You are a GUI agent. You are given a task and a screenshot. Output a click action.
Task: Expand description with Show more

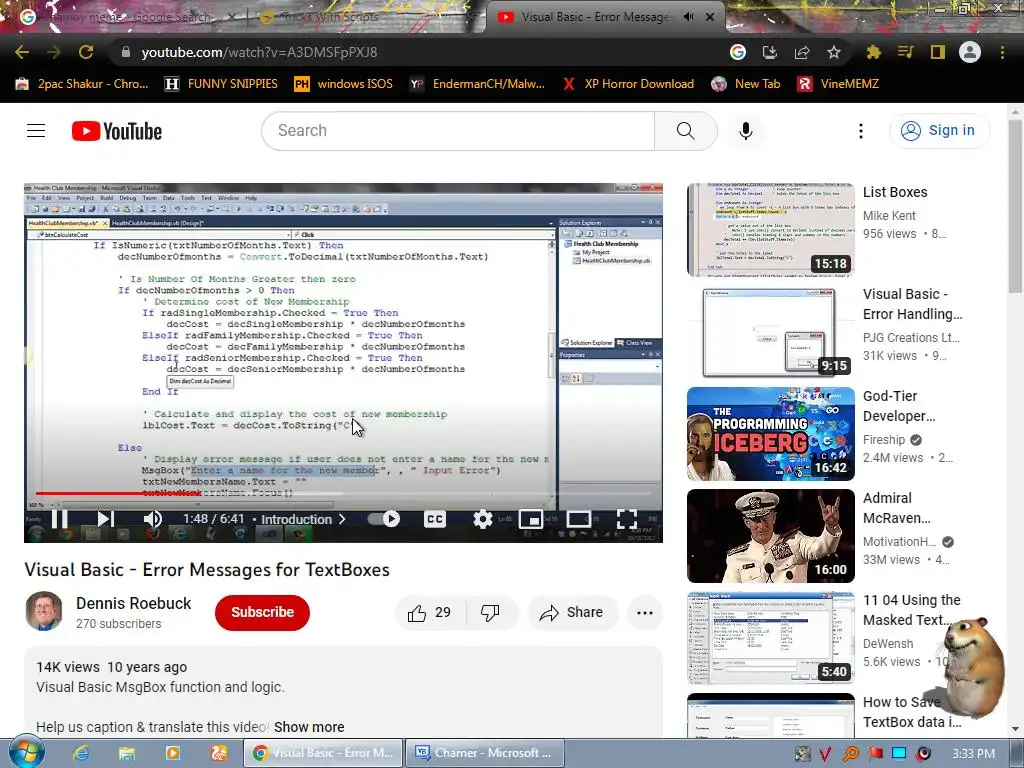(309, 727)
